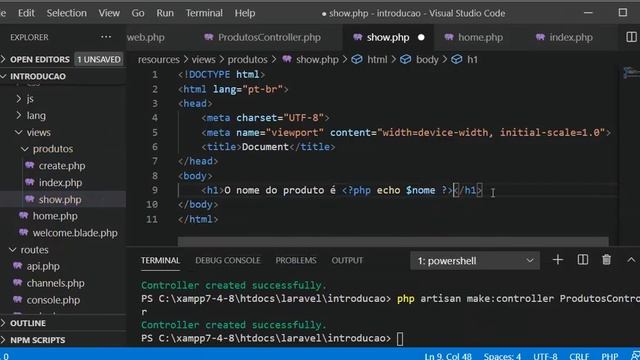640x360 pixels.
Task: Click the PHP icon in the show.php breadcrumb
Action: [x=287, y=59]
